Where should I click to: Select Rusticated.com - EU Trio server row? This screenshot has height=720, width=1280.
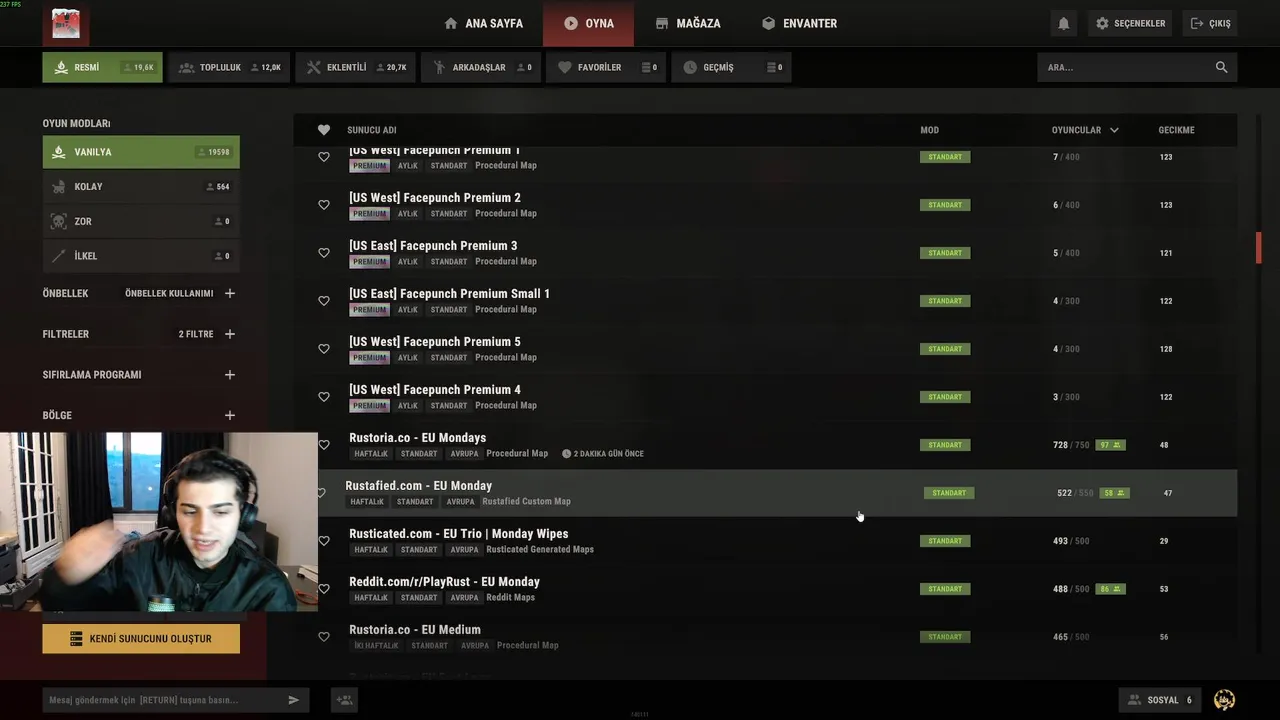click(x=765, y=541)
